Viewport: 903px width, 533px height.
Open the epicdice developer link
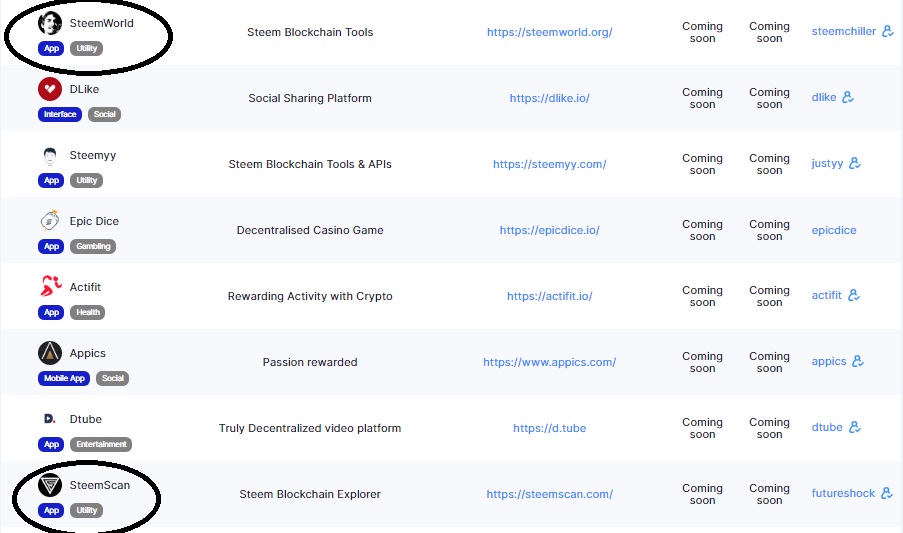[834, 230]
